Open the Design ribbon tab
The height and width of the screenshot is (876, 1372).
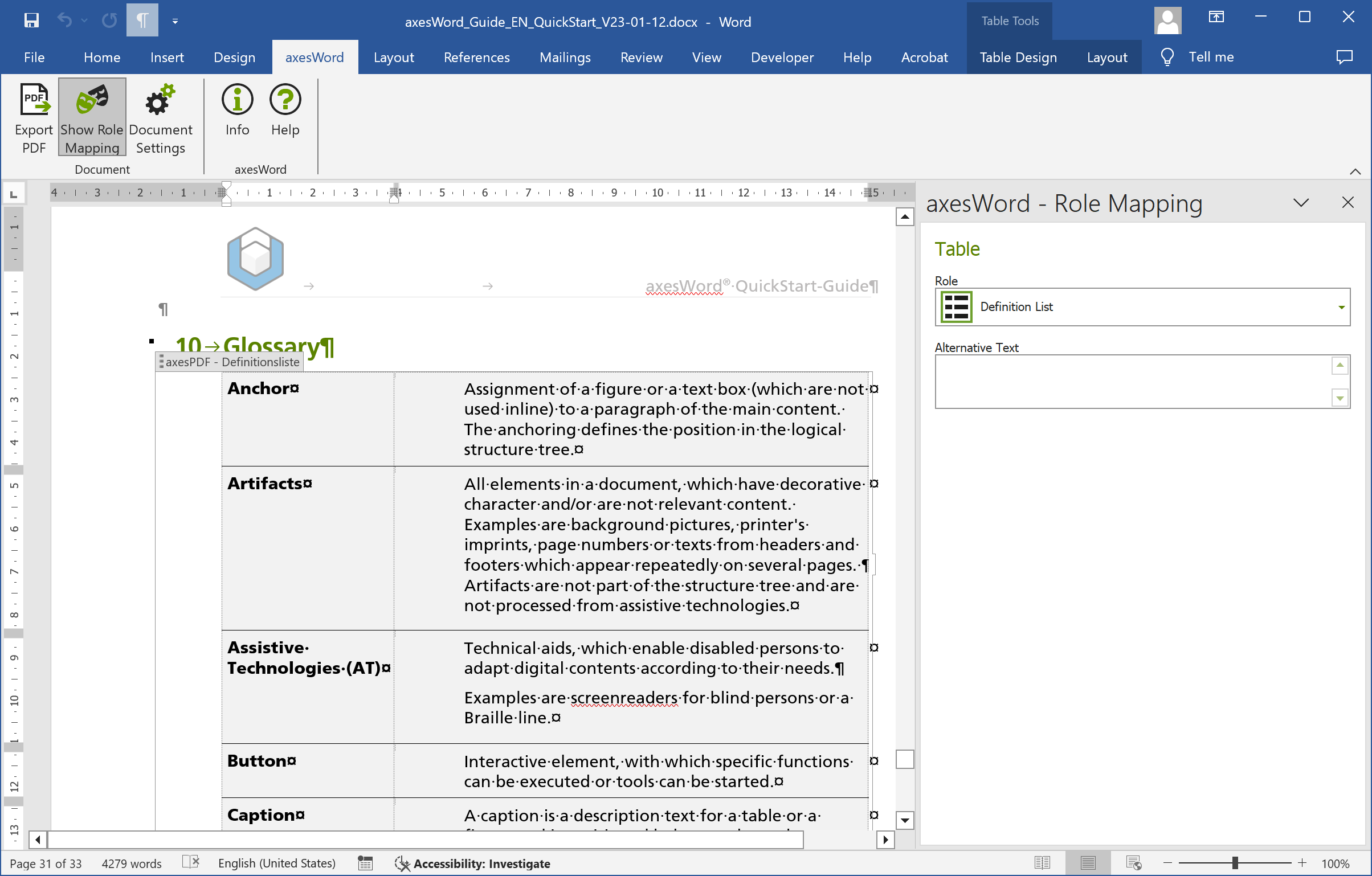pos(234,58)
